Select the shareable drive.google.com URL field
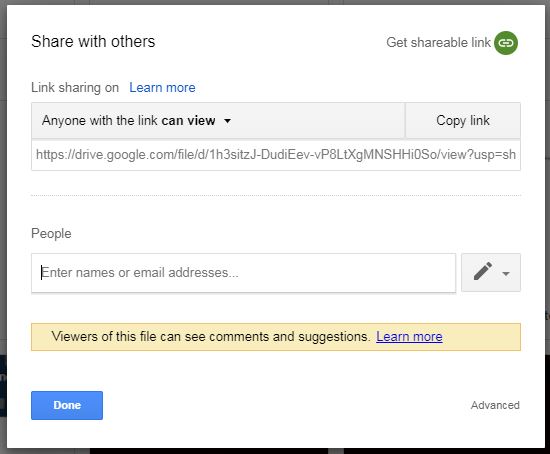550x454 pixels. [276, 155]
